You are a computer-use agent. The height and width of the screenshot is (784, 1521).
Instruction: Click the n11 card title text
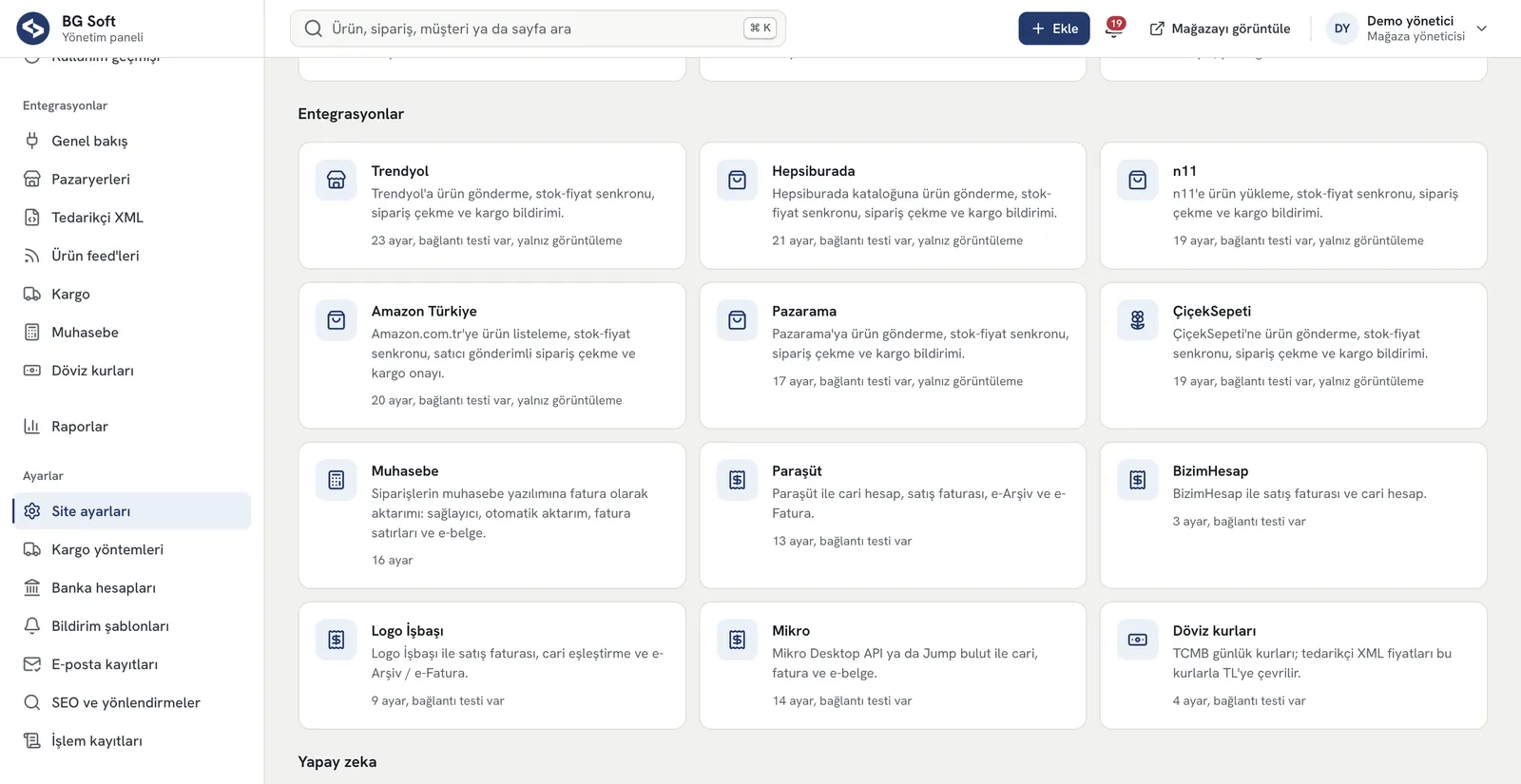(x=1184, y=171)
